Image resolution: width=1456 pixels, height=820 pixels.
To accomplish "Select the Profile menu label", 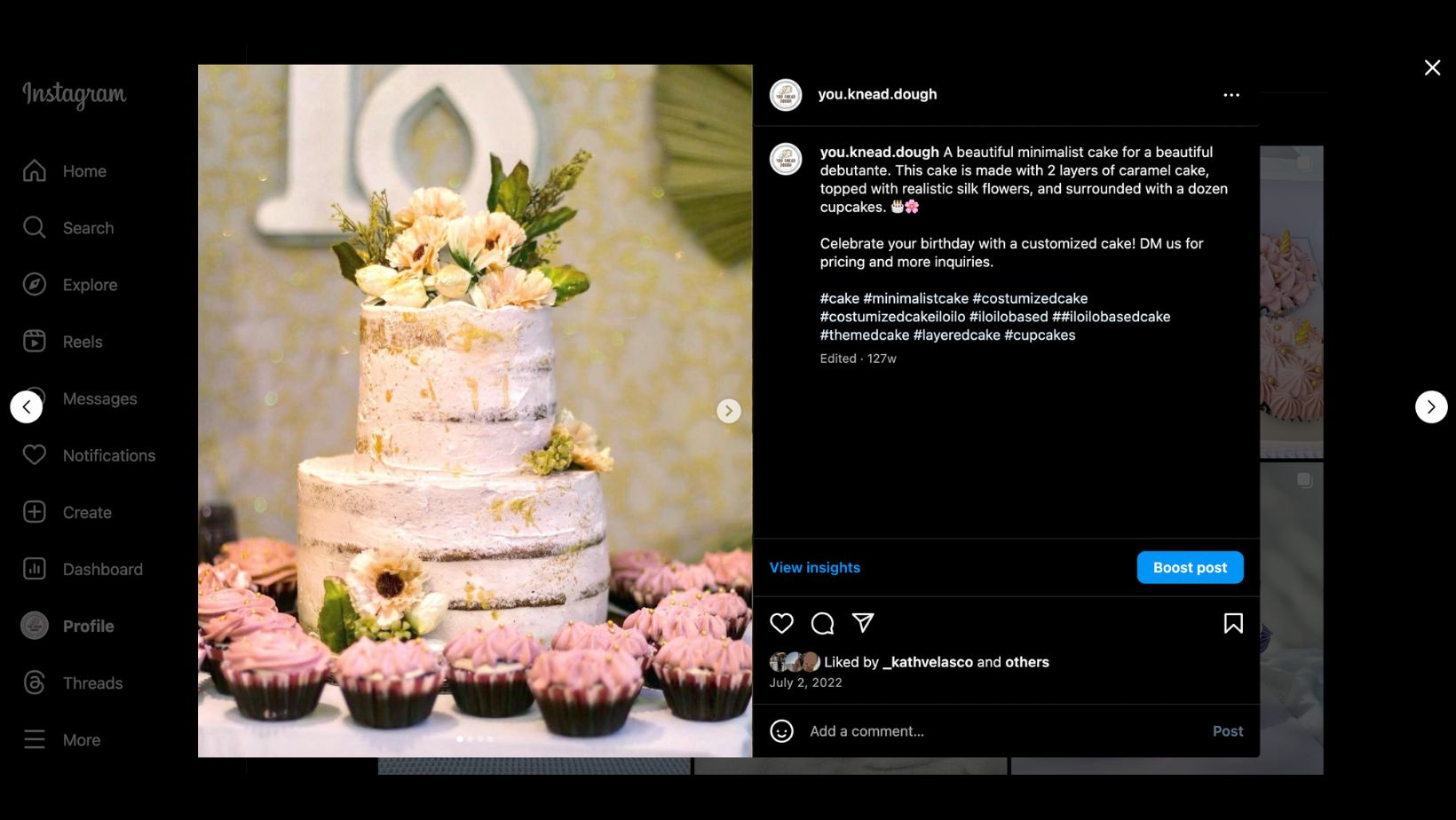I will (x=88, y=626).
